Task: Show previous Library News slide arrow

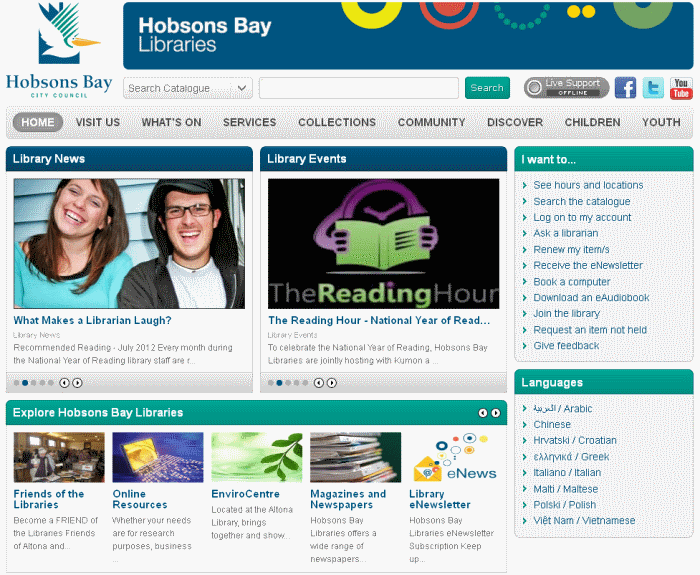Action: click(x=64, y=383)
